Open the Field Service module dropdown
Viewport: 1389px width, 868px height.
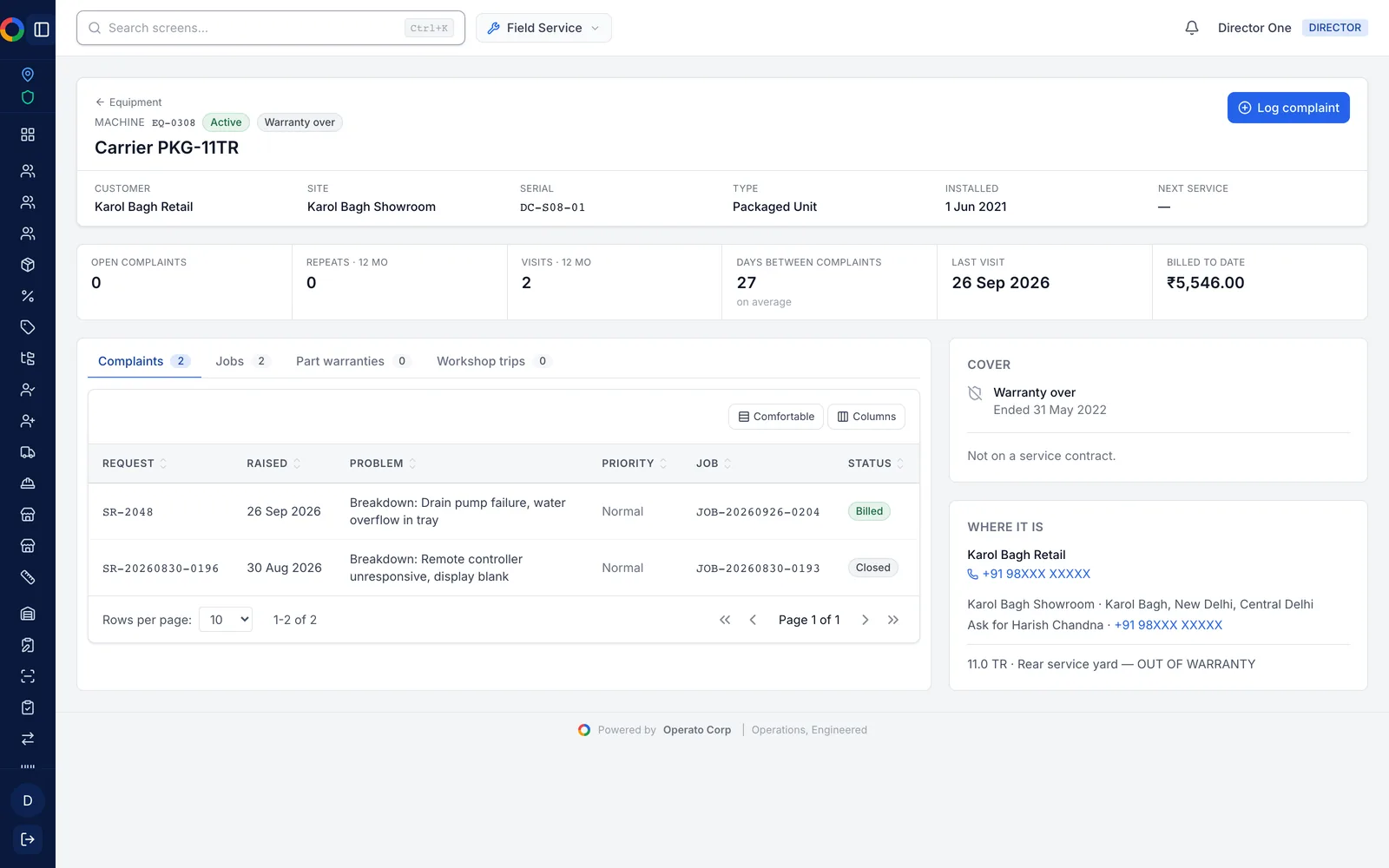pyautogui.click(x=543, y=28)
